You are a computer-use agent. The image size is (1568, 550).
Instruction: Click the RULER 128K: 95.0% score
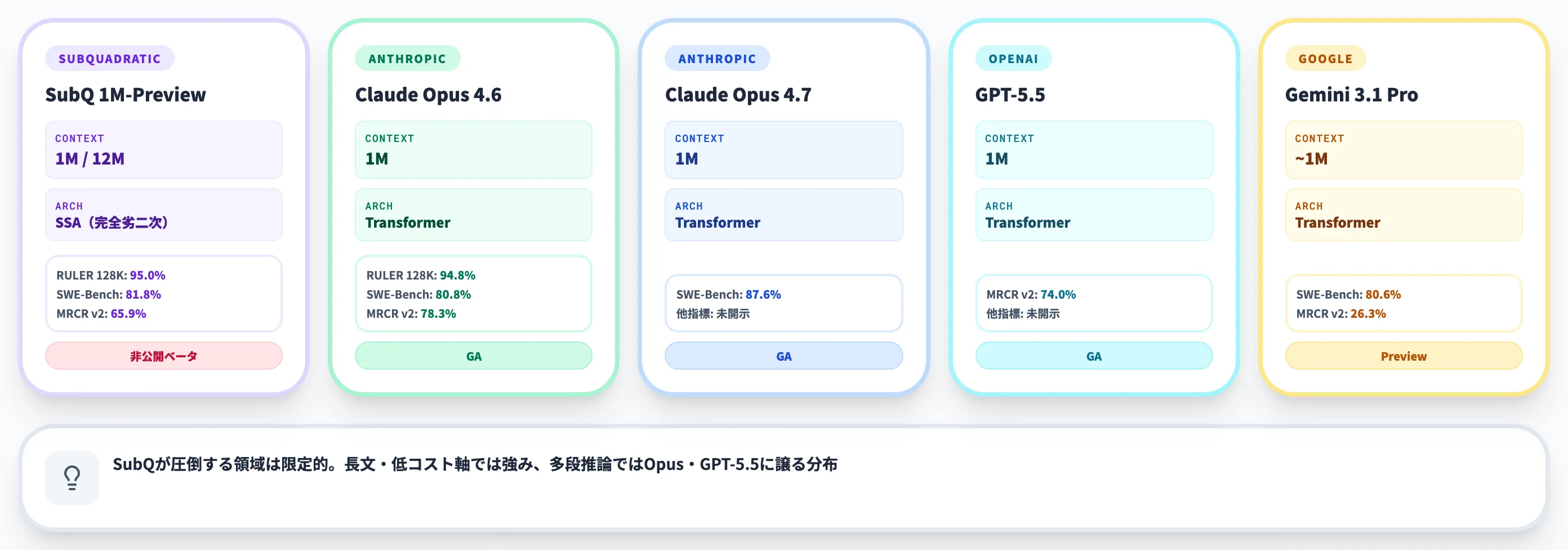[111, 276]
